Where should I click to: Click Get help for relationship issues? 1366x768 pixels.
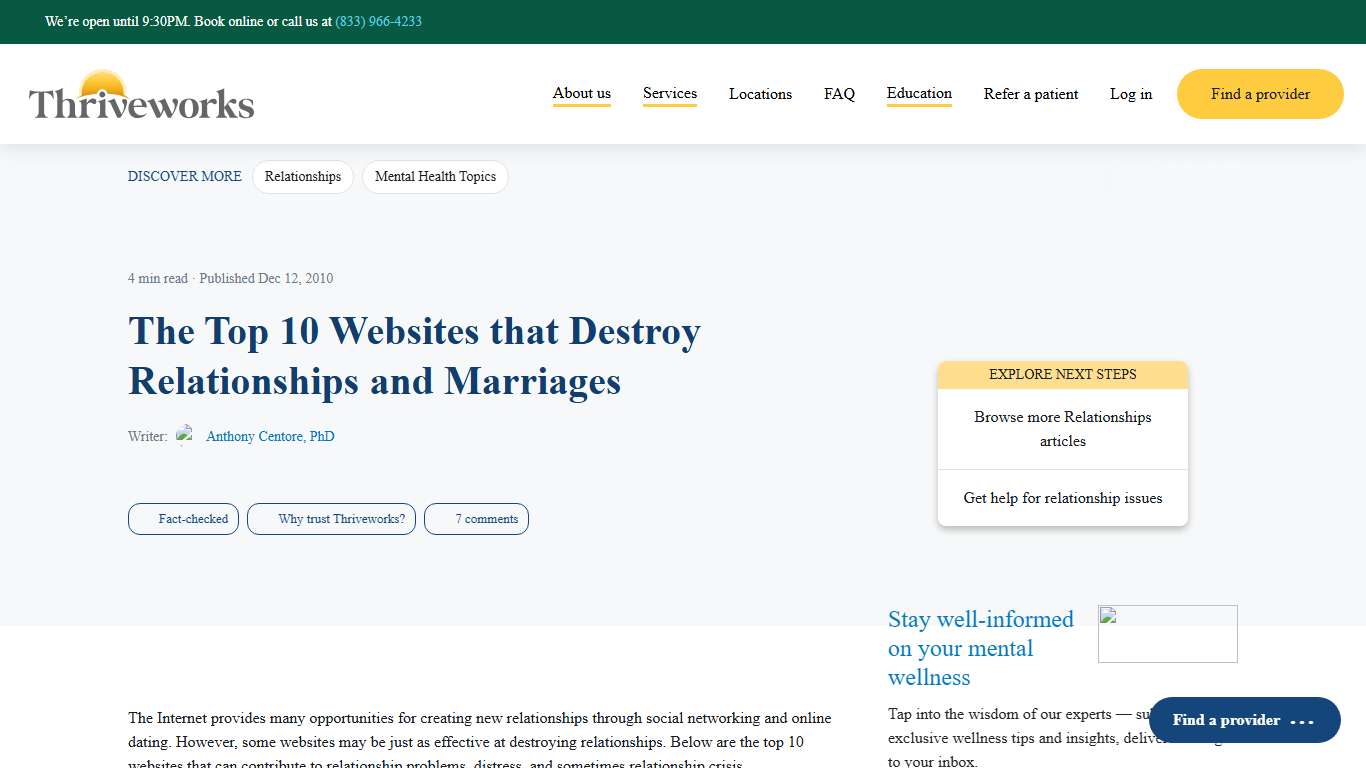[1062, 497]
